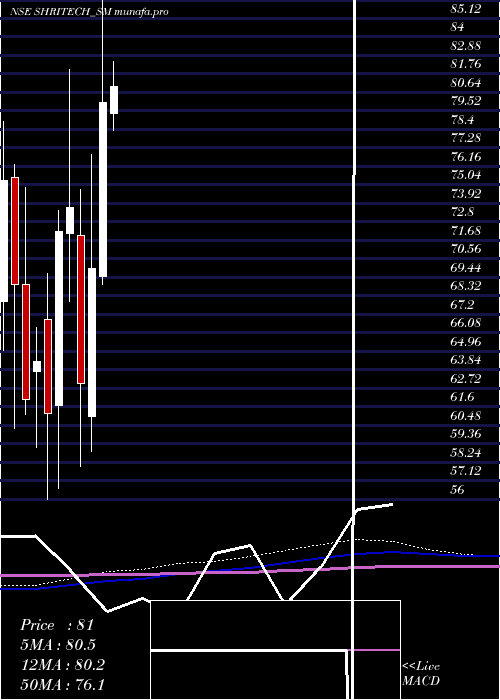Select the small white candlestick near 63.84
Image resolution: width=500 pixels, height=700 pixels.
point(37,367)
